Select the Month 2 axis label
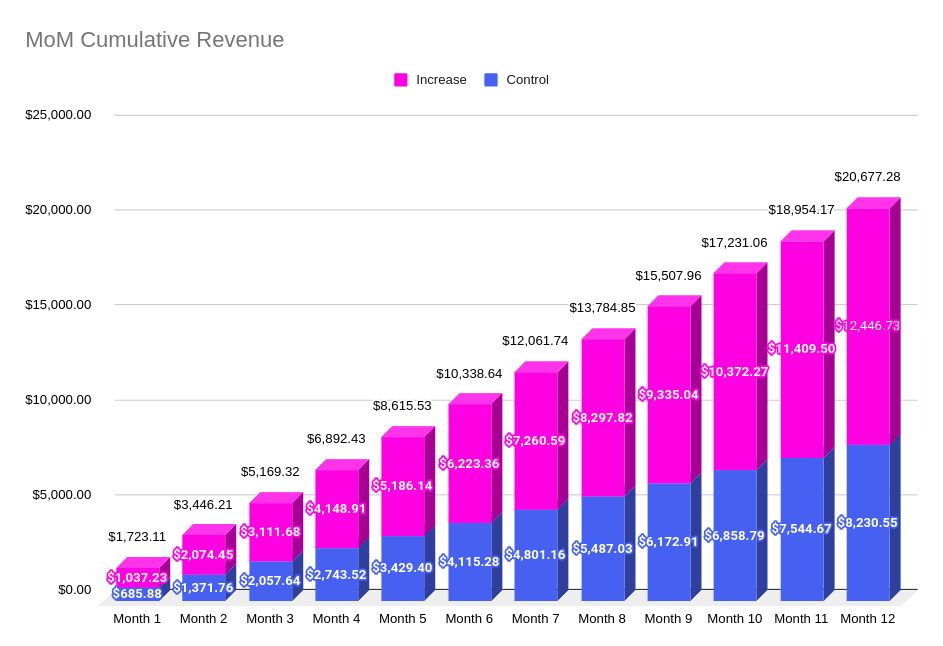Viewport: 943px width, 646px height. [203, 619]
